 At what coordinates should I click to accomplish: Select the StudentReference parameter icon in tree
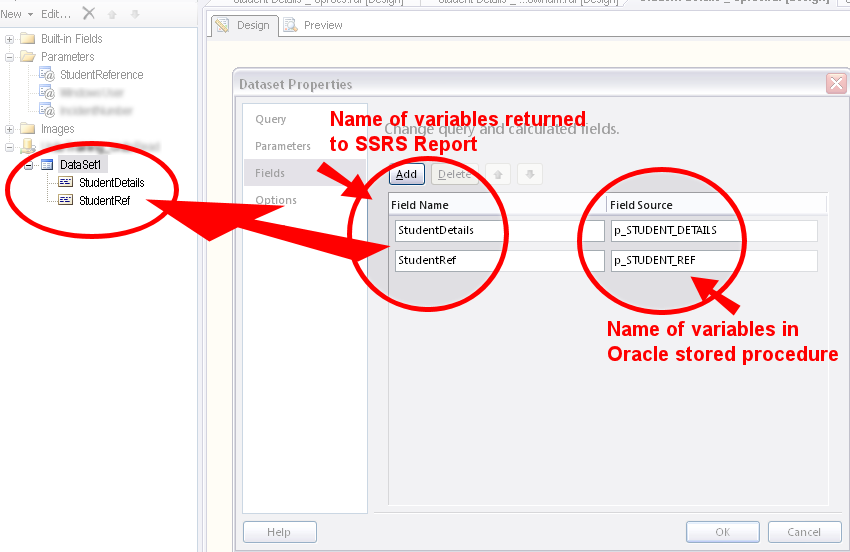pos(46,75)
